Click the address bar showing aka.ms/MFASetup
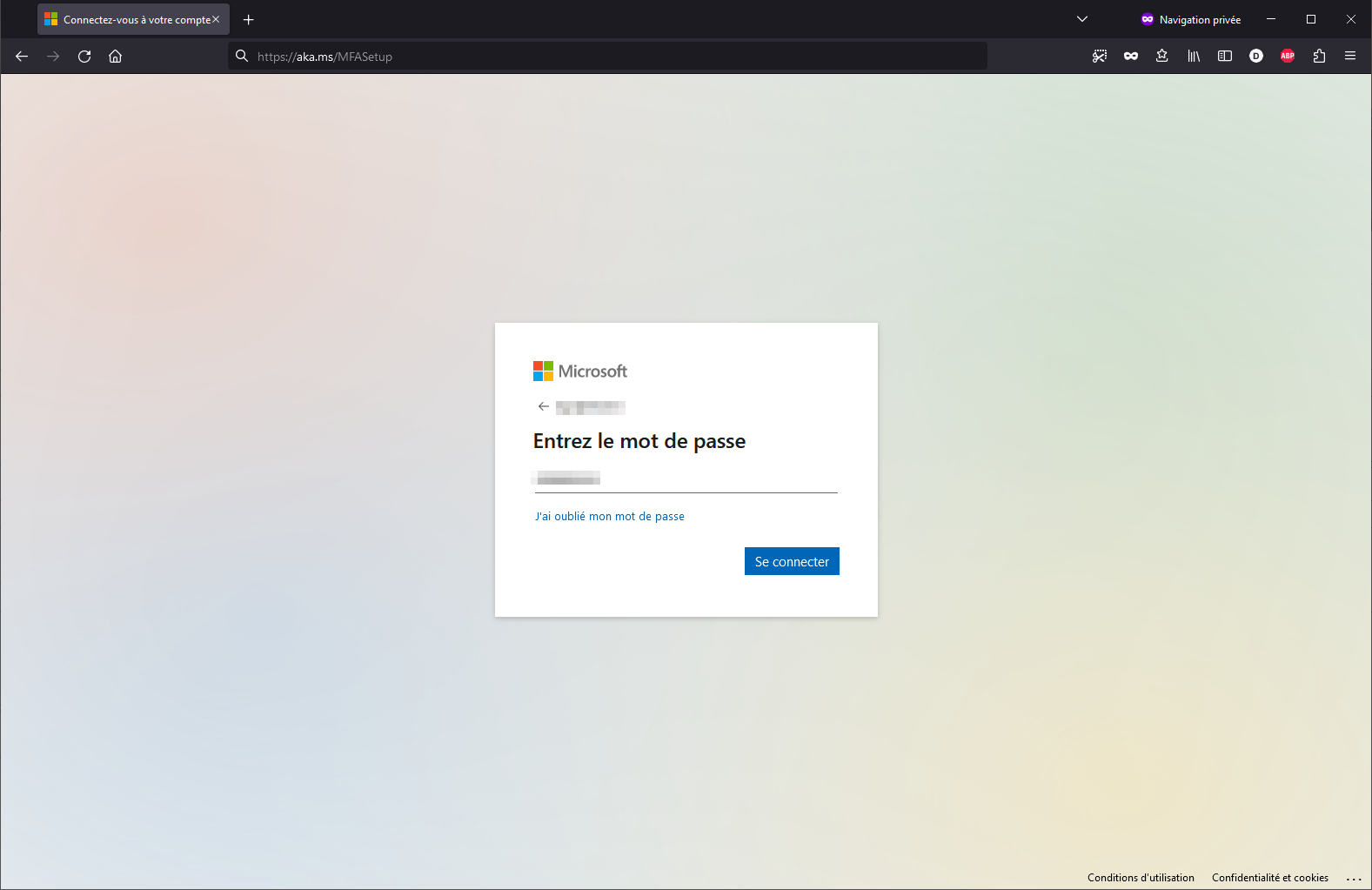Screen dimensions: 1372x890 (607, 57)
